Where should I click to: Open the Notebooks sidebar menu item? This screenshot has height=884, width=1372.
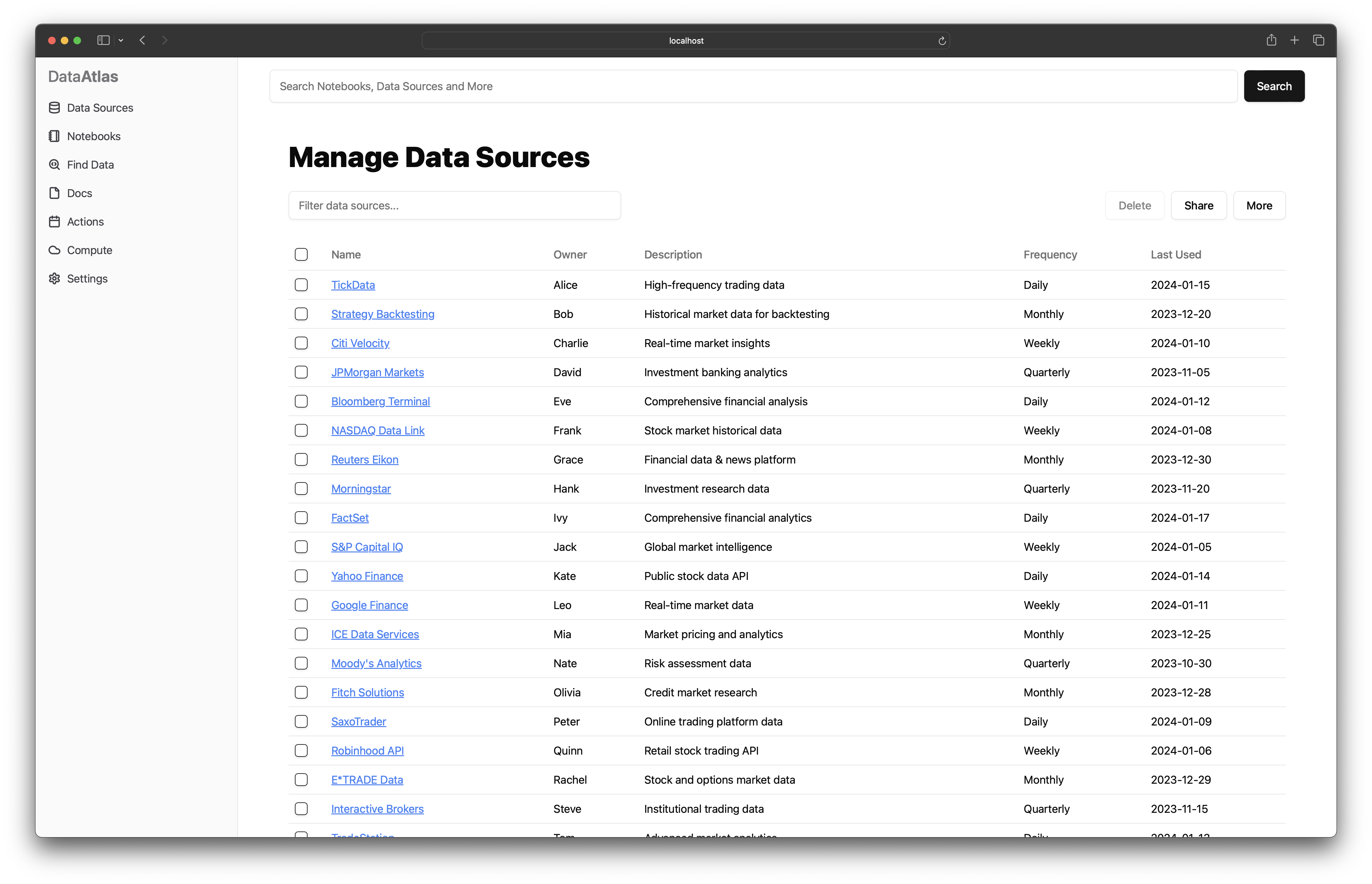pyautogui.click(x=94, y=136)
